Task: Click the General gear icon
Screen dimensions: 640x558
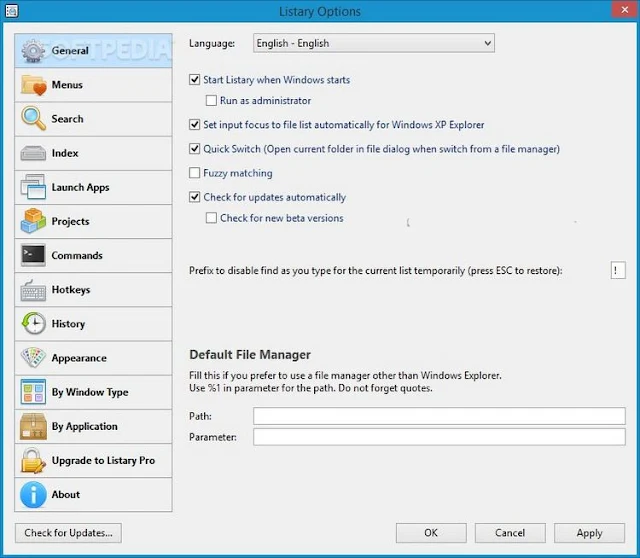Action: pyautogui.click(x=33, y=51)
